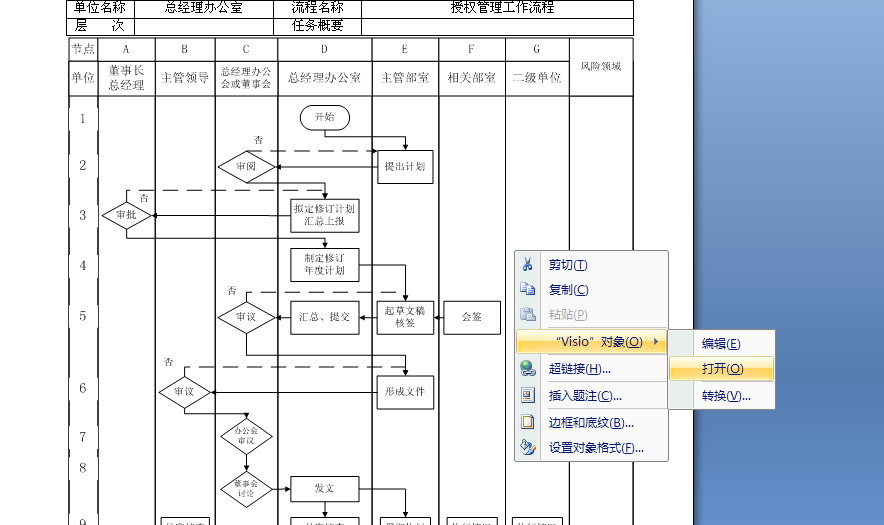Click the 拟定修订计划汇总上报 box
Viewport: 884px width, 525px height.
(x=325, y=215)
